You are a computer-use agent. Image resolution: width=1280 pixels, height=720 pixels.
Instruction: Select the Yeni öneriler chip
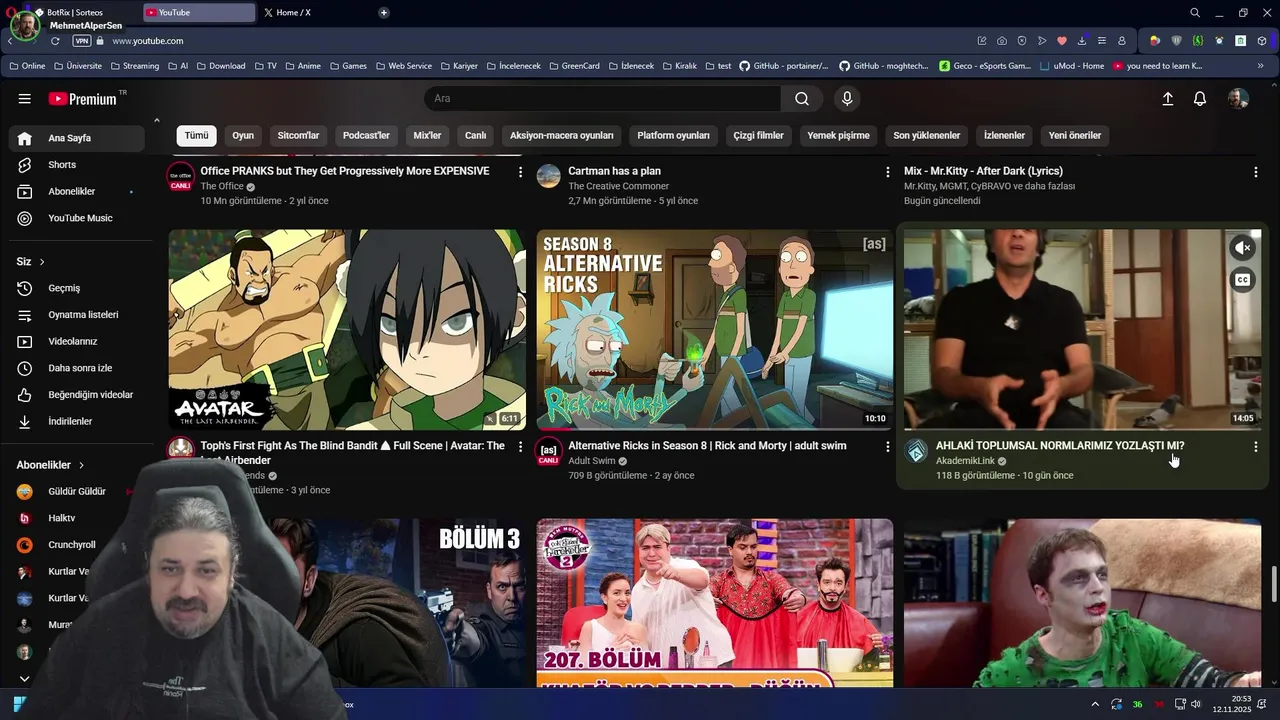tap(1075, 136)
